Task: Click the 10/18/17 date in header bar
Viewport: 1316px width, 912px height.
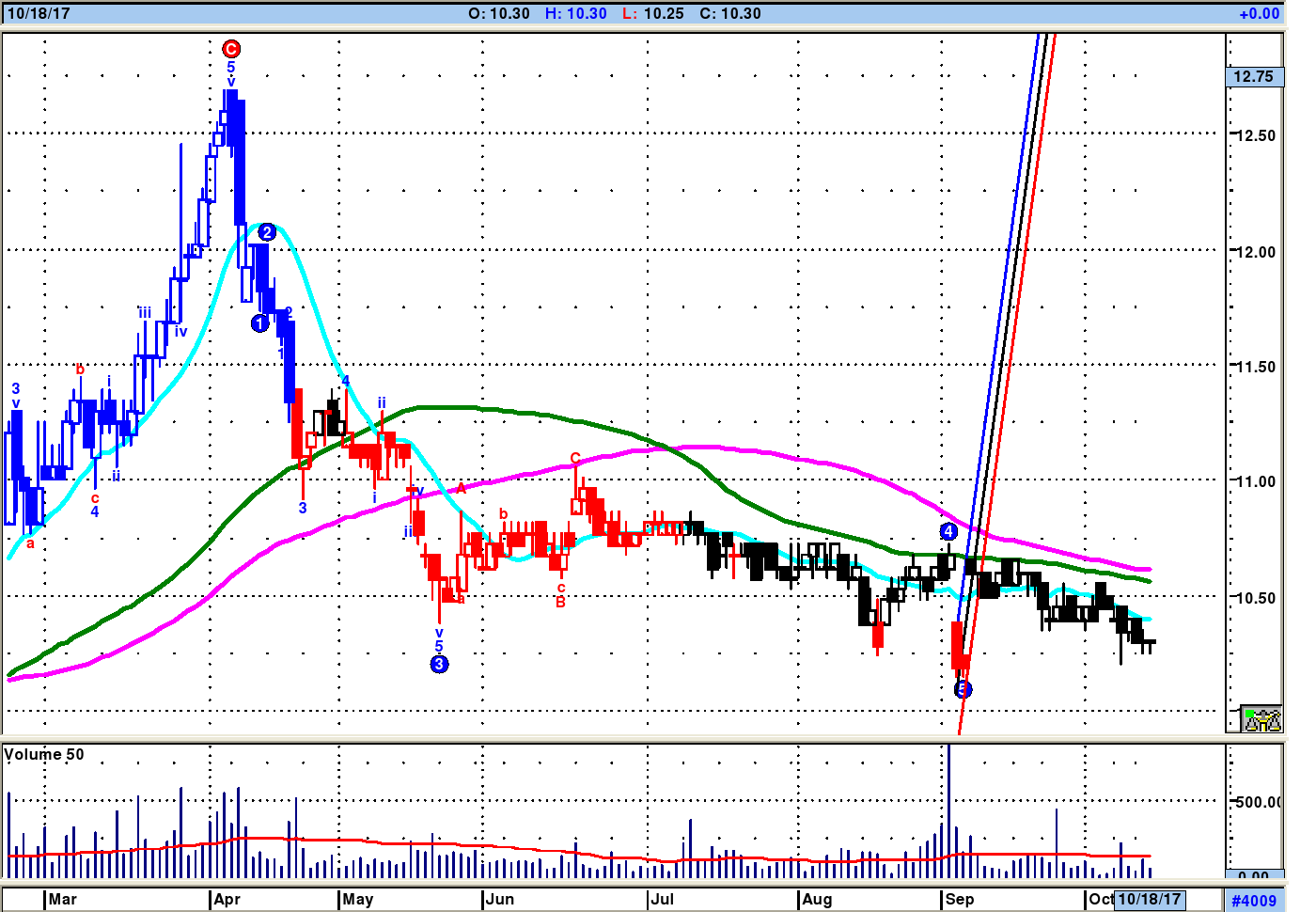Action: pyautogui.click(x=38, y=13)
